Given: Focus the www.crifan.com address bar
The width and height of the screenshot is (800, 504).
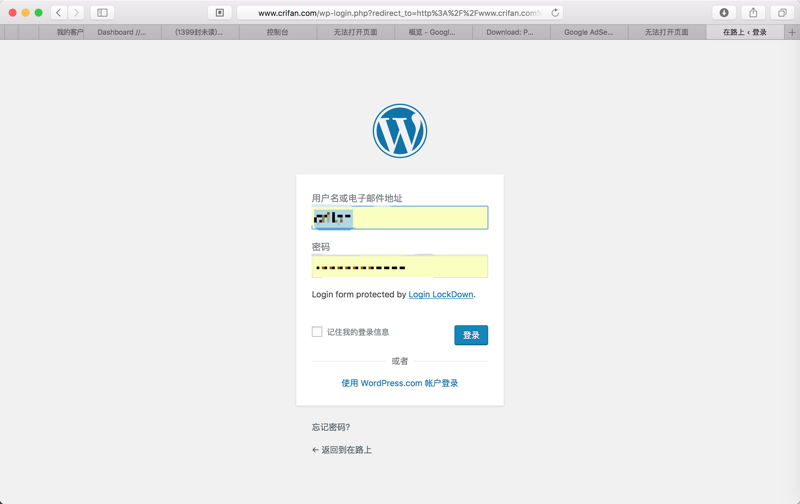Looking at the screenshot, I should 400,13.
